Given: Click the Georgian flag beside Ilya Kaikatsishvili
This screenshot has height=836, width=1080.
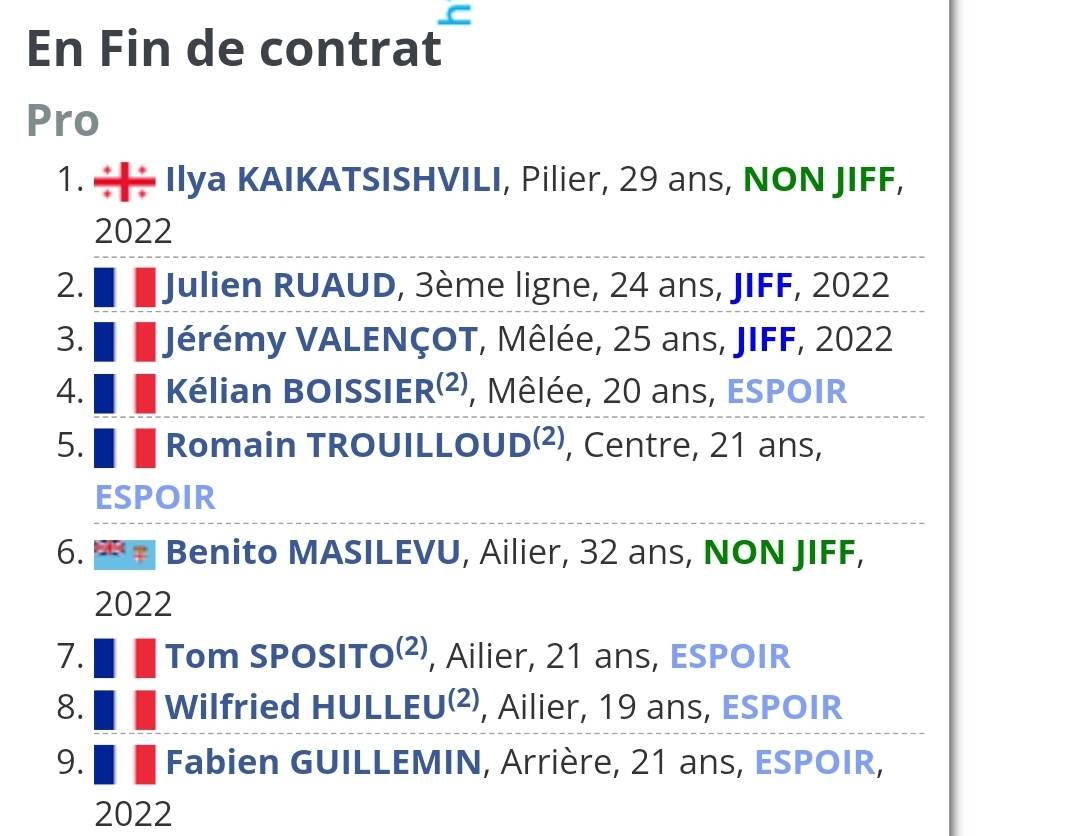Looking at the screenshot, I should pyautogui.click(x=125, y=181).
